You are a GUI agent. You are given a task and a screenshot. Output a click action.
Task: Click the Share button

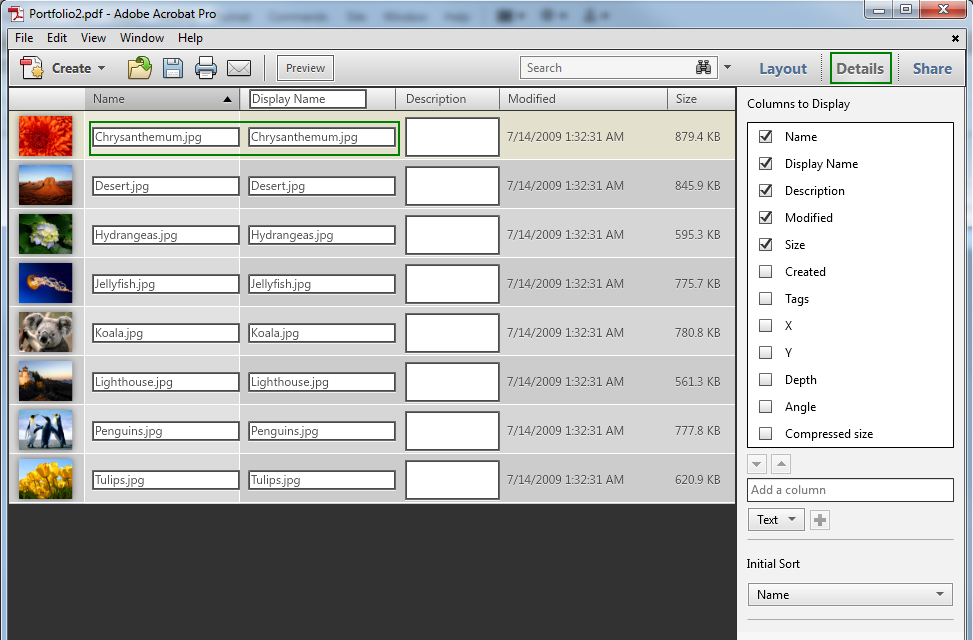coord(931,67)
